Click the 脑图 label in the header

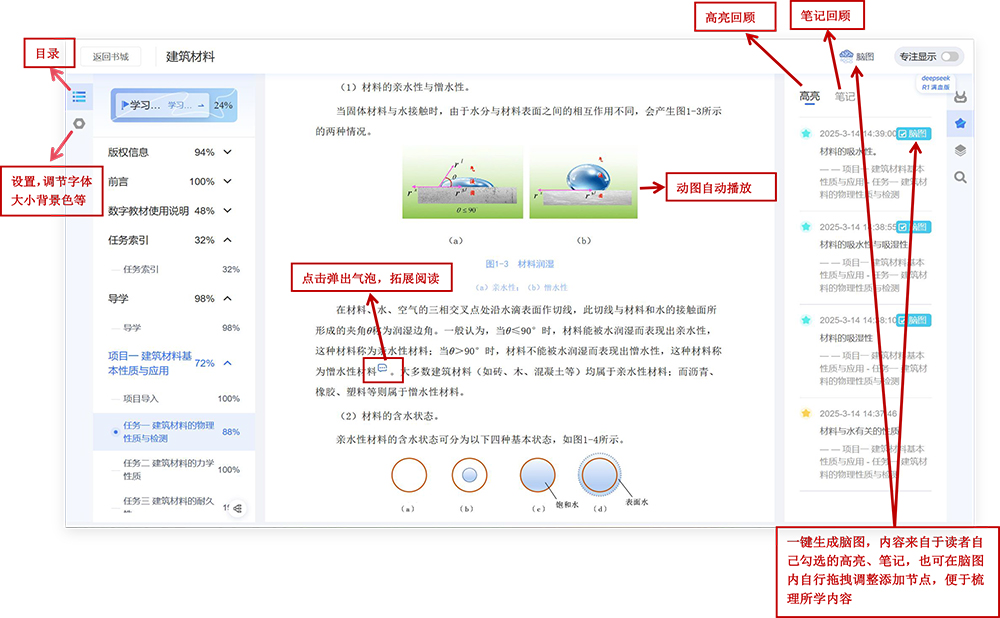[865, 56]
